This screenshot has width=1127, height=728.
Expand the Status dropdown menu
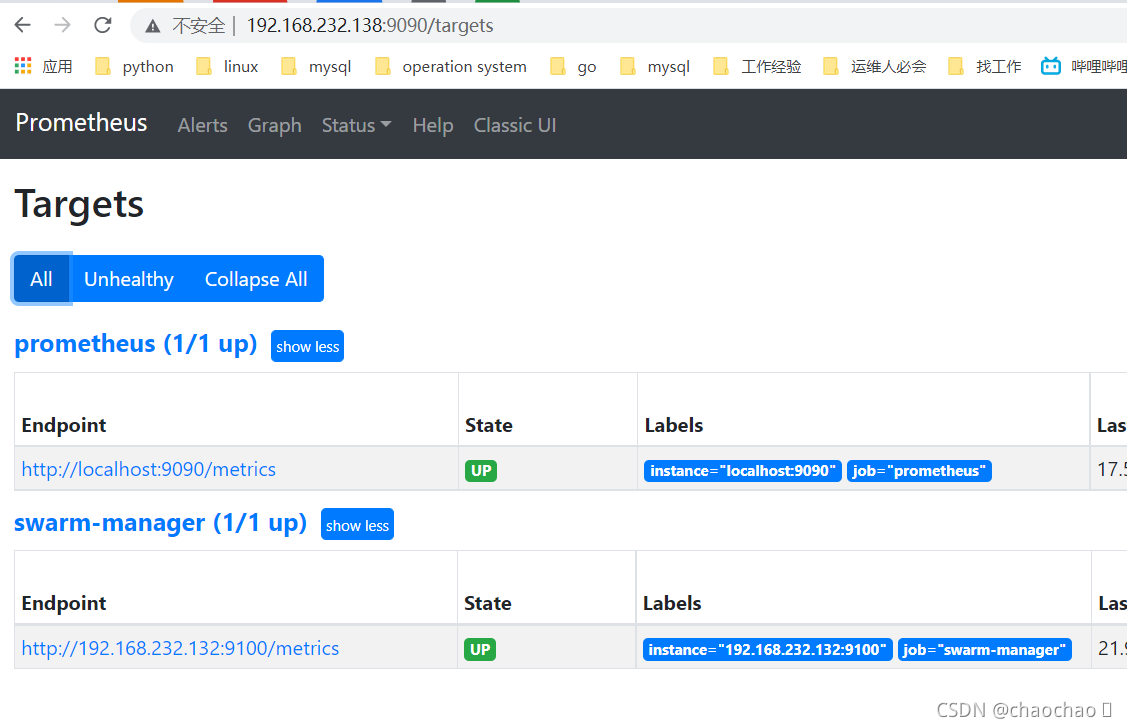(x=356, y=125)
